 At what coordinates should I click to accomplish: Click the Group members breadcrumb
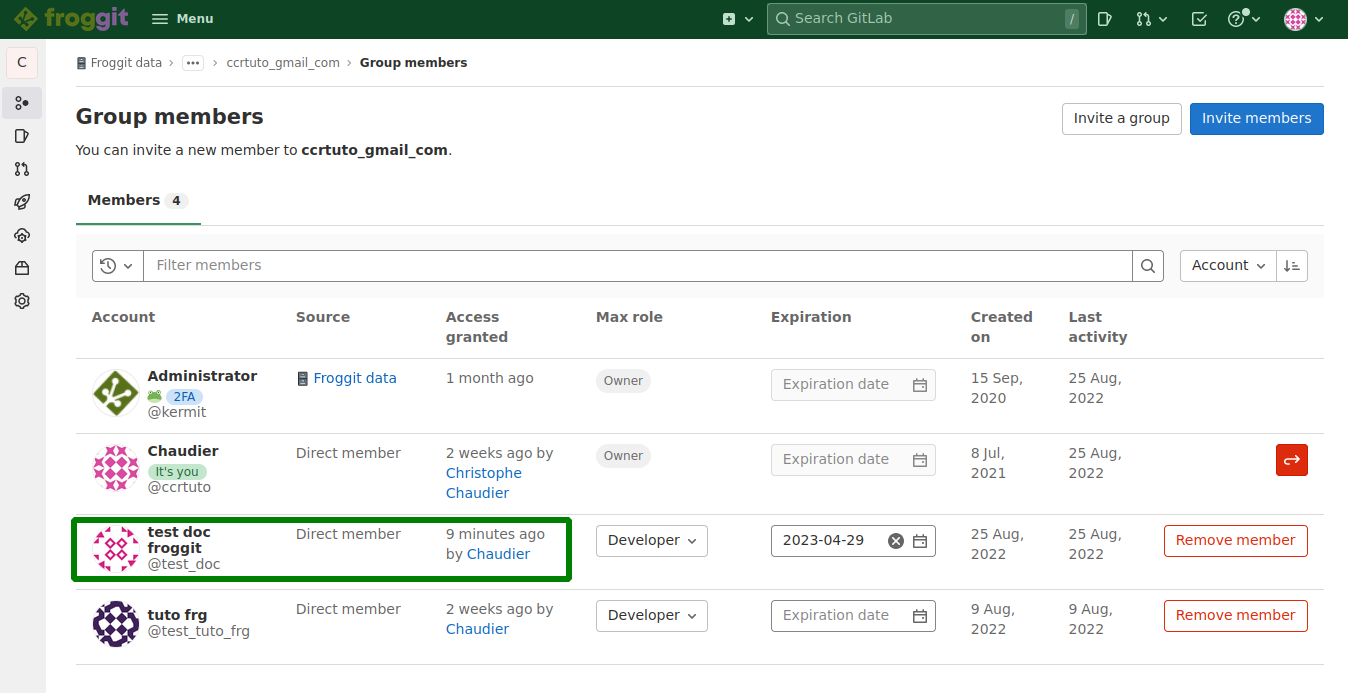[x=413, y=63]
